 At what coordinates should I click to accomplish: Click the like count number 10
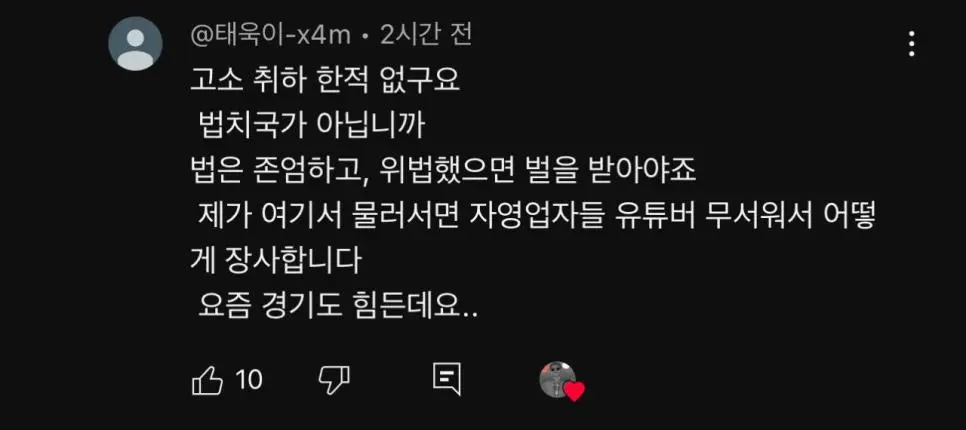[250, 379]
